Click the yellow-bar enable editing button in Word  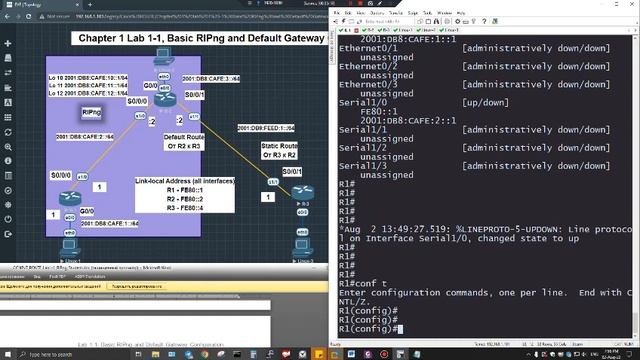(x=137, y=286)
